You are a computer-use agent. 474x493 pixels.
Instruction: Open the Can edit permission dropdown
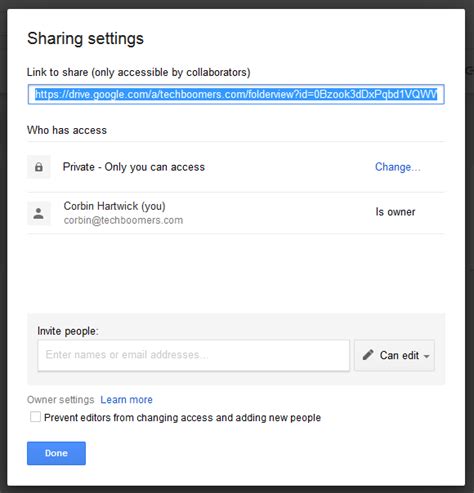(x=394, y=355)
